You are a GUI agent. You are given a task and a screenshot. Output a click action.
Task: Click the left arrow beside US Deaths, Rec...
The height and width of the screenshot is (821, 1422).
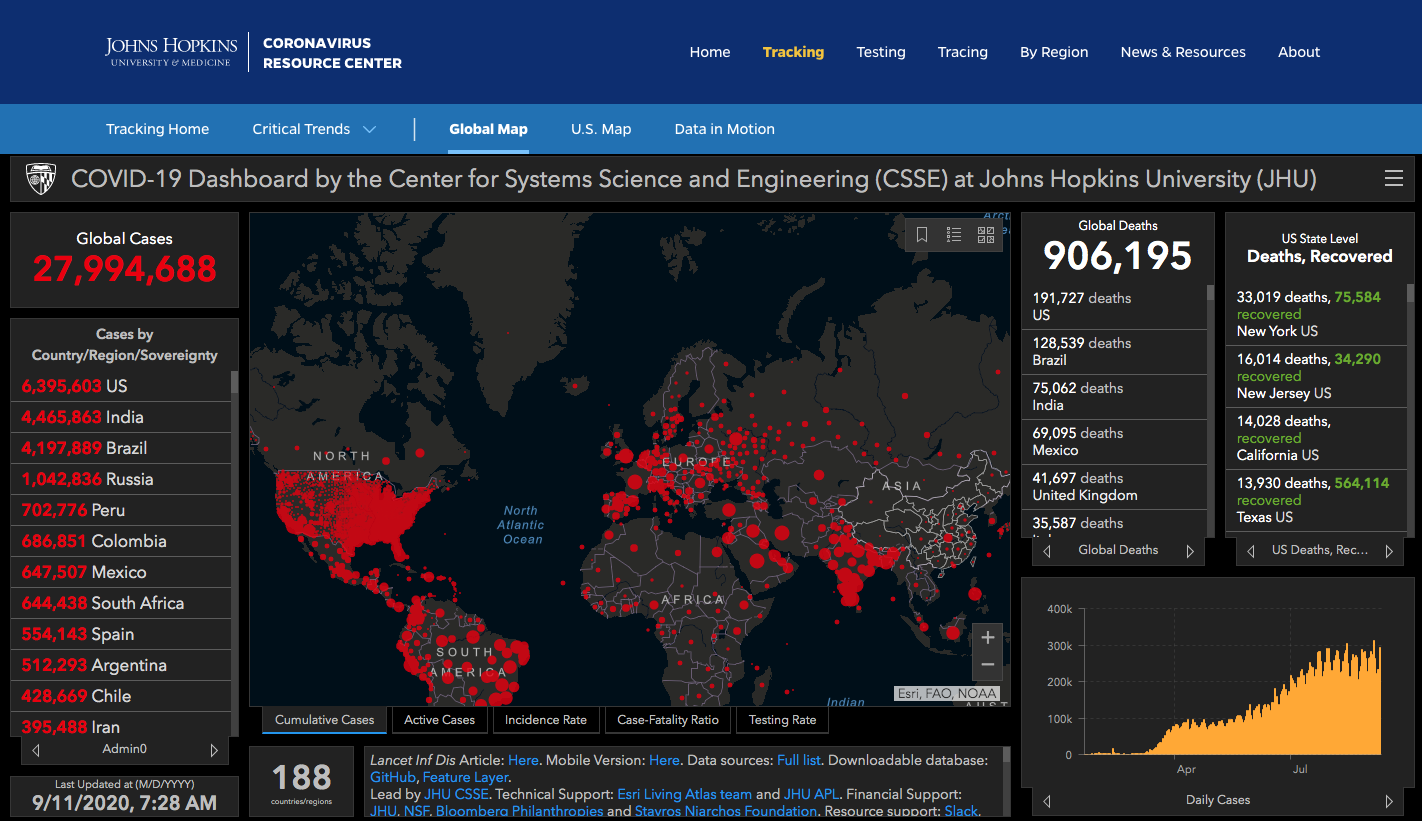tap(1251, 551)
